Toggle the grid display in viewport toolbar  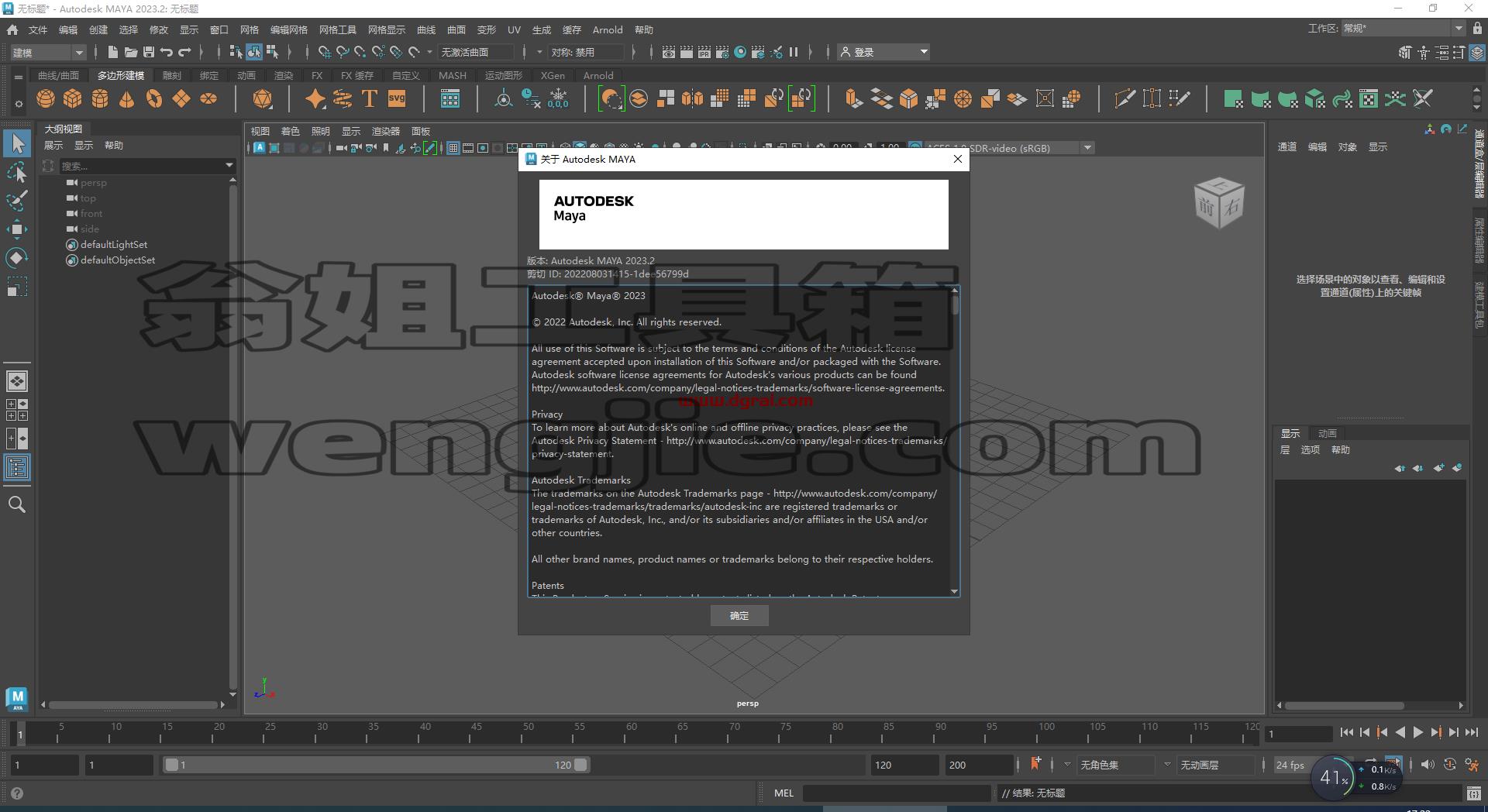click(453, 148)
